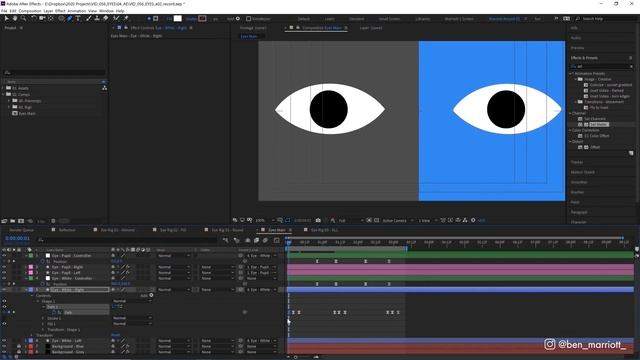Select the Selection arrow tool

tap(7, 18)
